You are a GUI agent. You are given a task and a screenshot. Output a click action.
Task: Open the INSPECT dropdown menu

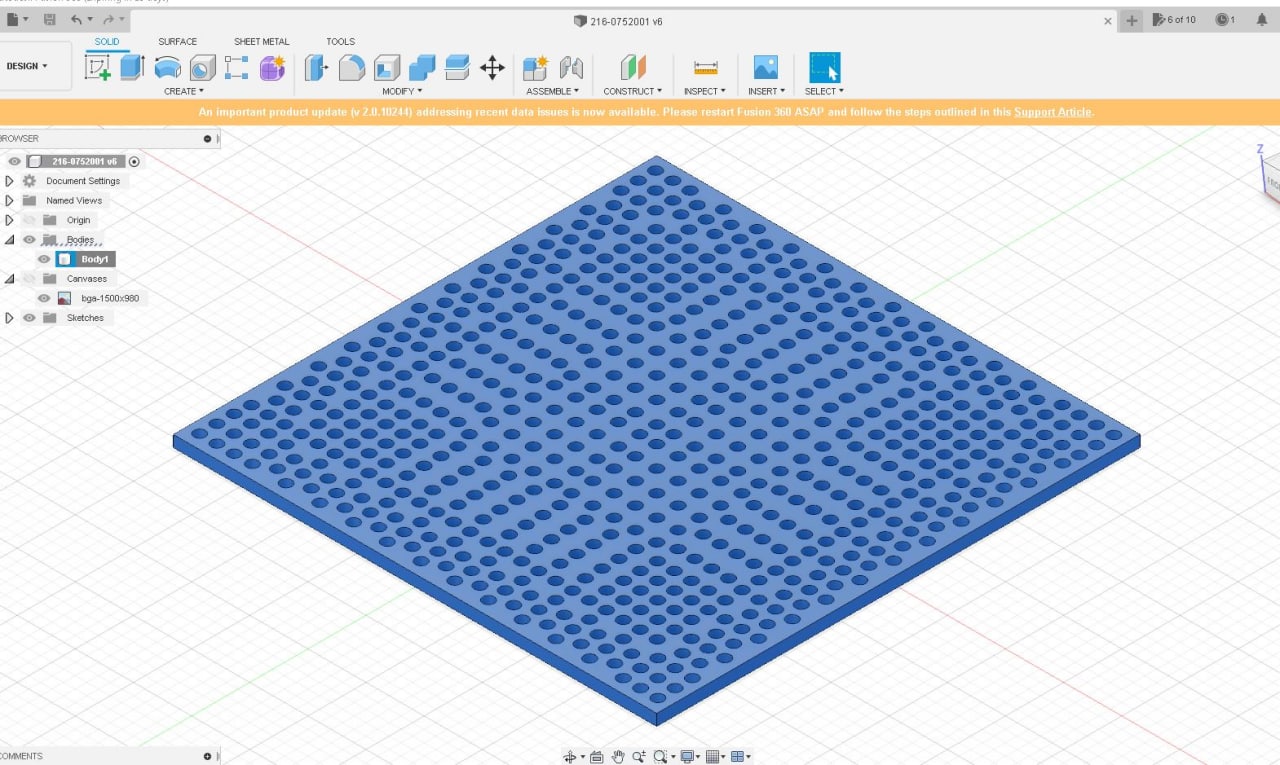click(704, 91)
